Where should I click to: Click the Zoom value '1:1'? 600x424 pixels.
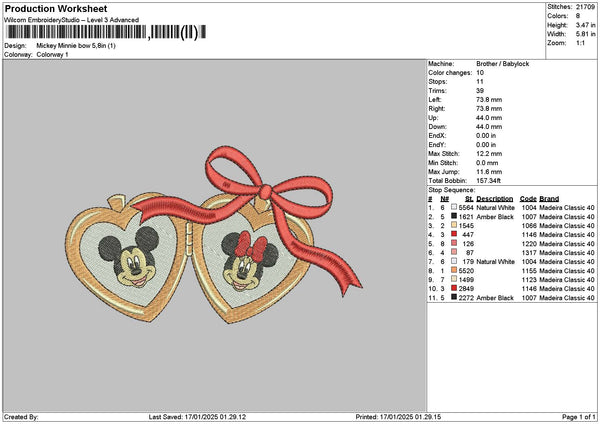pos(580,43)
